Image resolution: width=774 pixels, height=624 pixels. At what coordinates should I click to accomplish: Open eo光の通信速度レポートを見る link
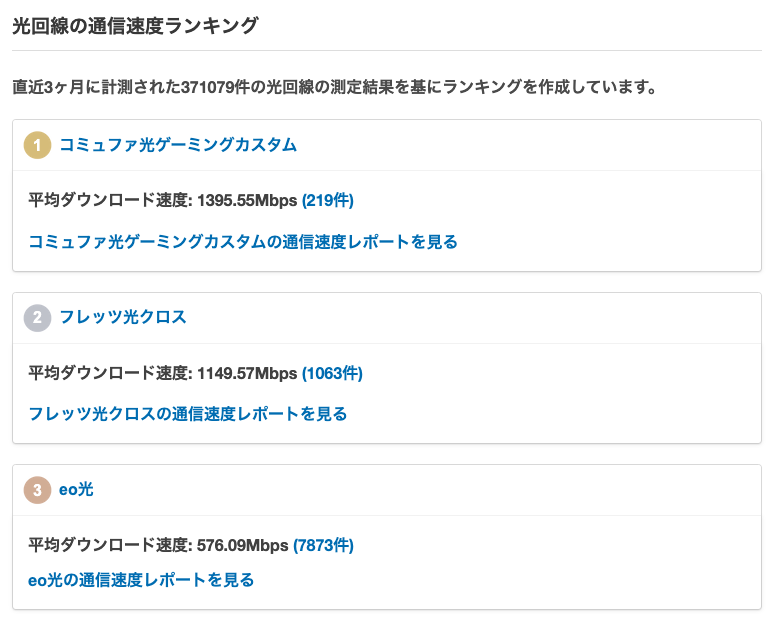[141, 580]
